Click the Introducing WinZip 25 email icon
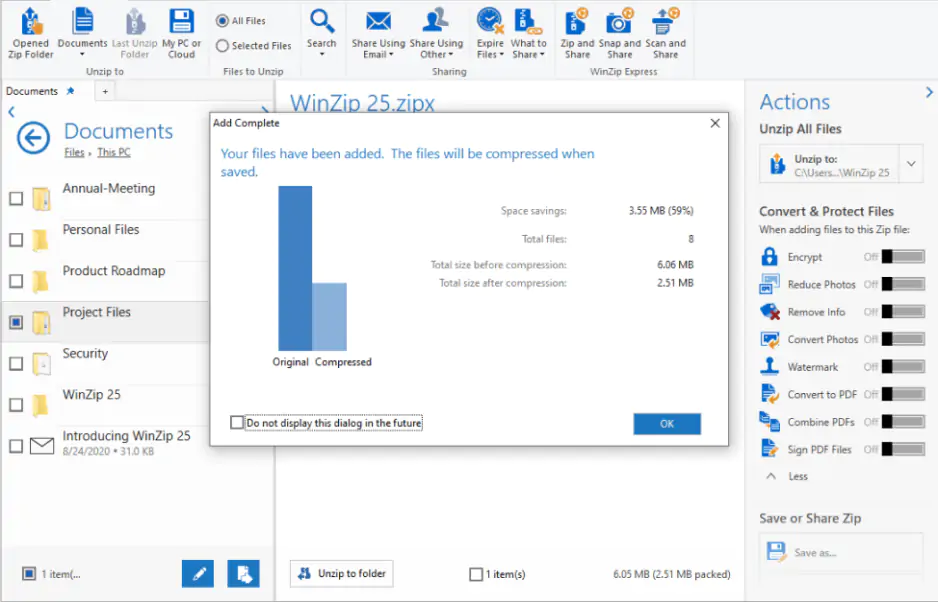 pyautogui.click(x=42, y=446)
